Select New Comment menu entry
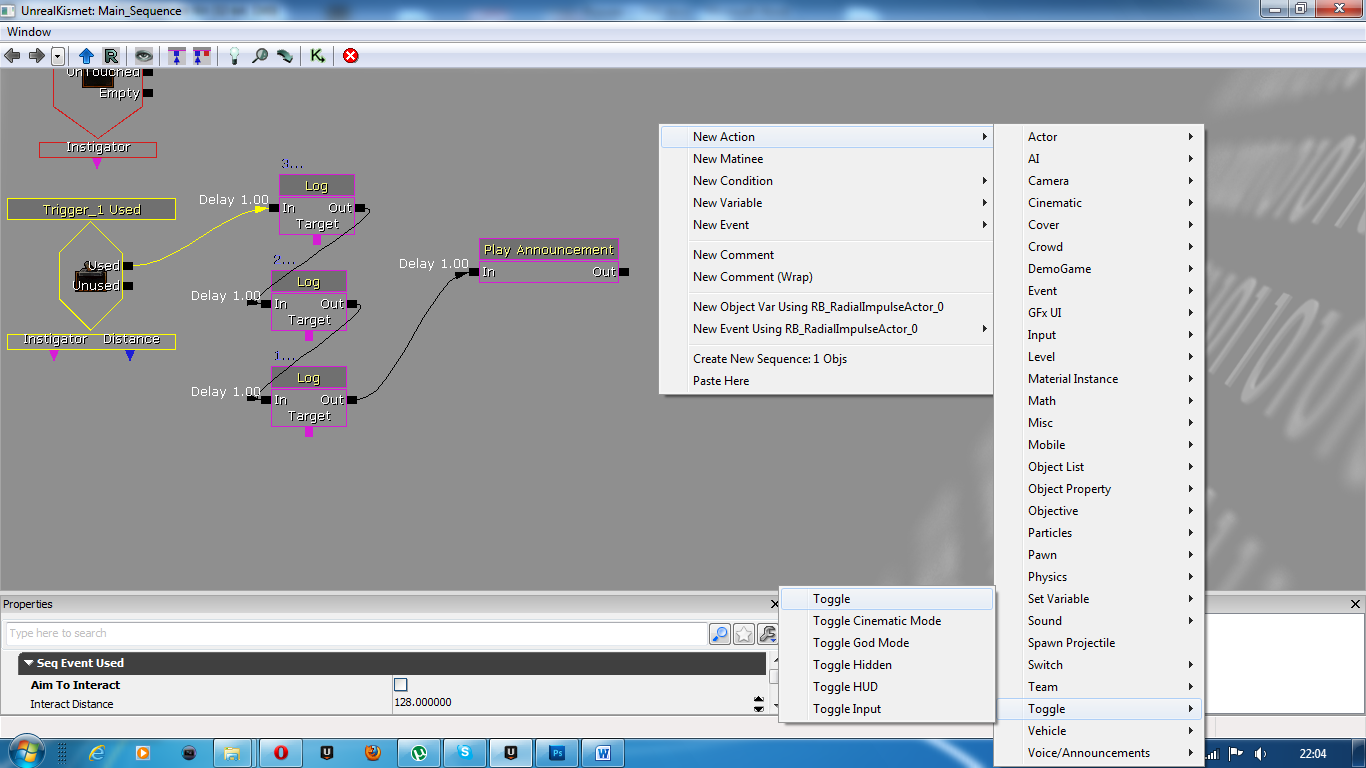Image resolution: width=1366 pixels, height=768 pixels. 826,255
